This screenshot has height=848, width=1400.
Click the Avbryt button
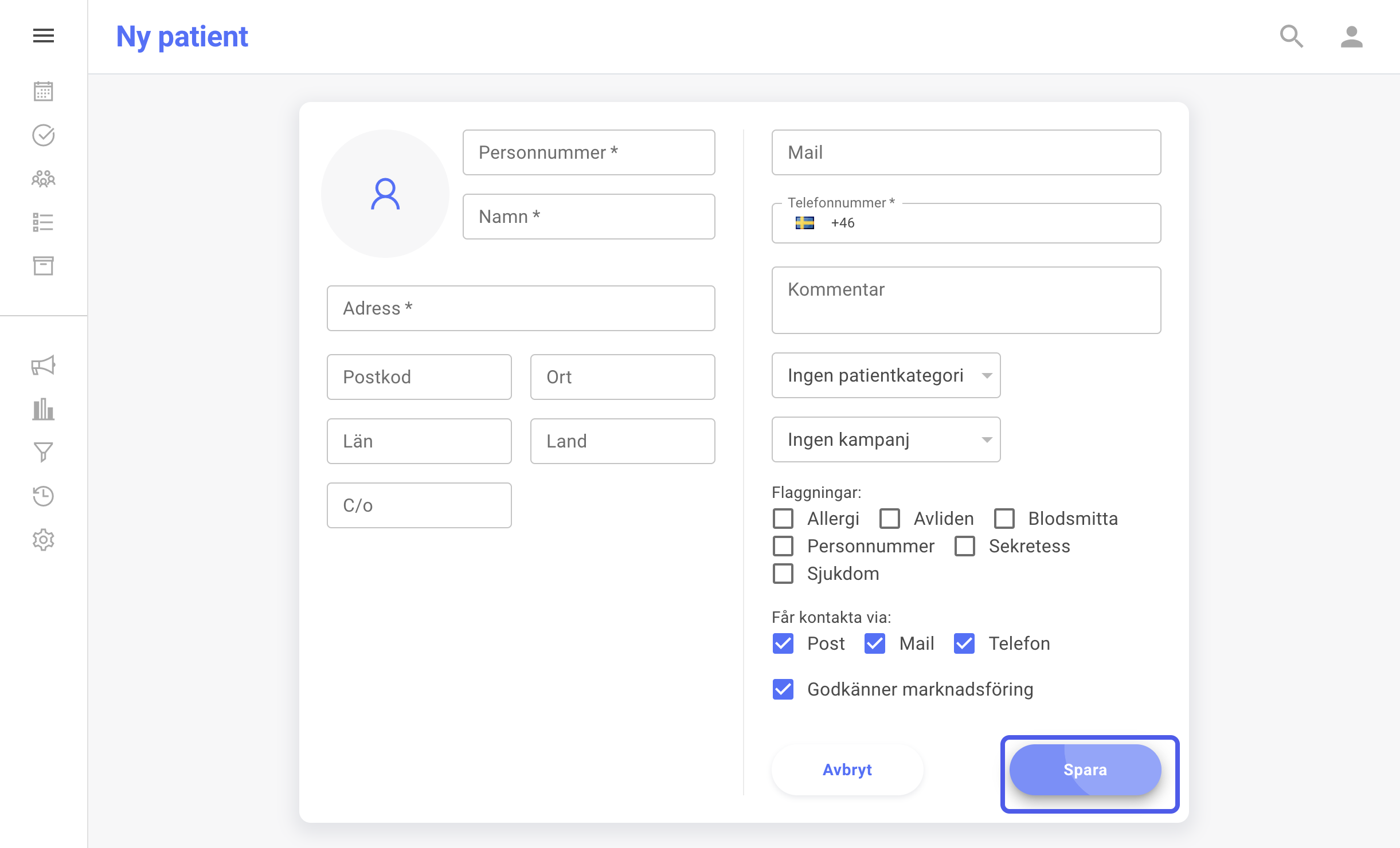847,770
